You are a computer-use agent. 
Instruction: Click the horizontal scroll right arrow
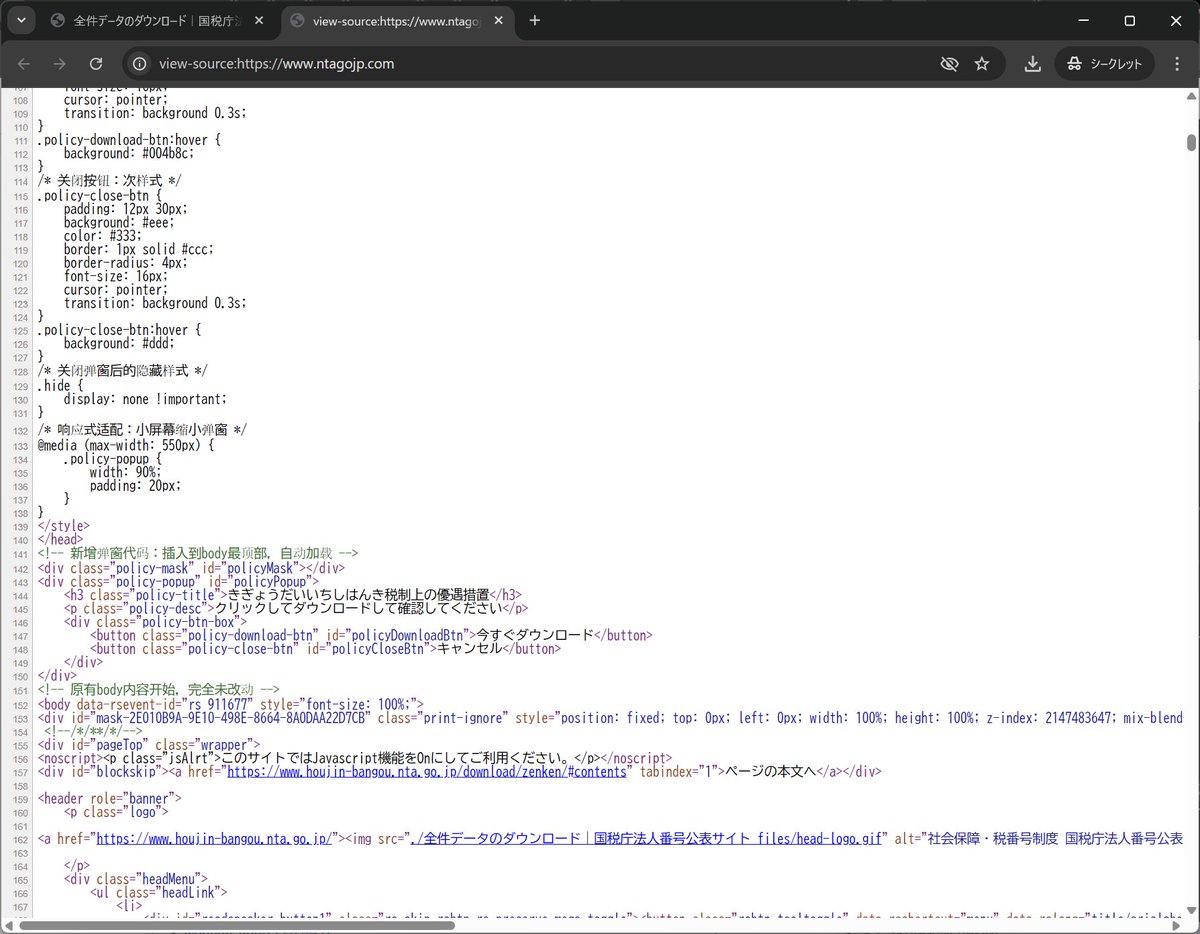[x=1176, y=925]
